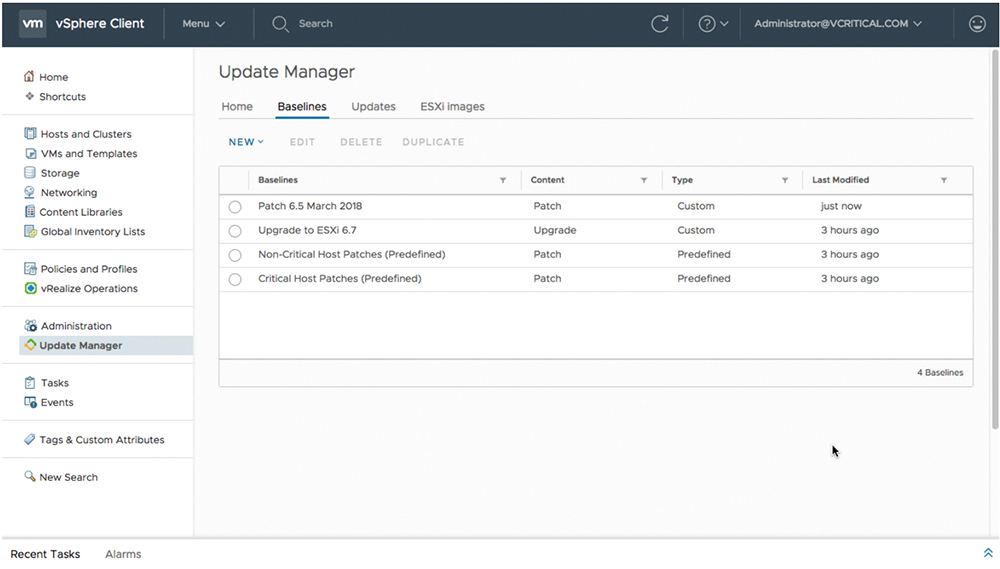Open Tags & Custom Attributes
This screenshot has width=1000, height=569.
coord(102,440)
